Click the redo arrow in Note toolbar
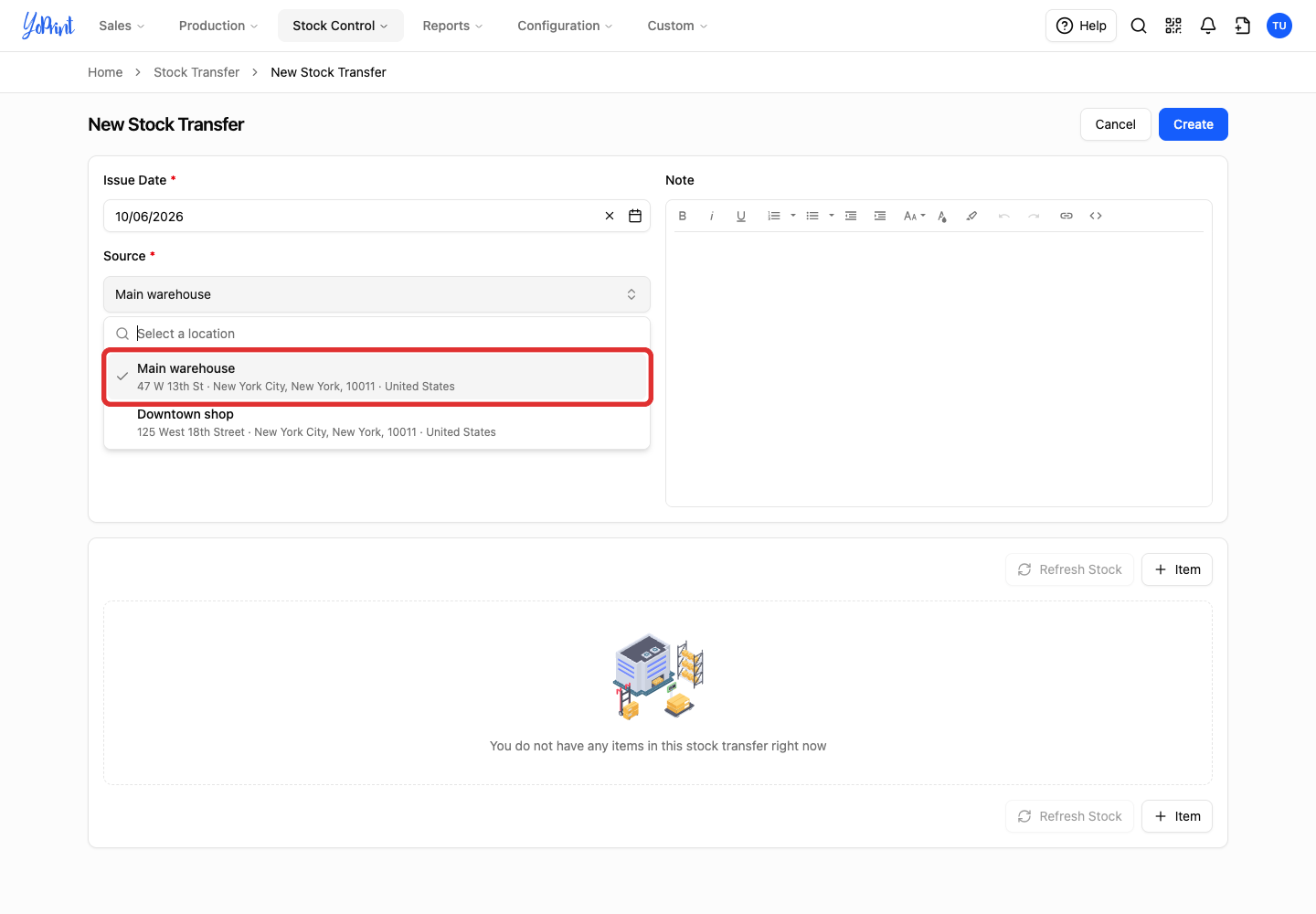 click(1034, 216)
